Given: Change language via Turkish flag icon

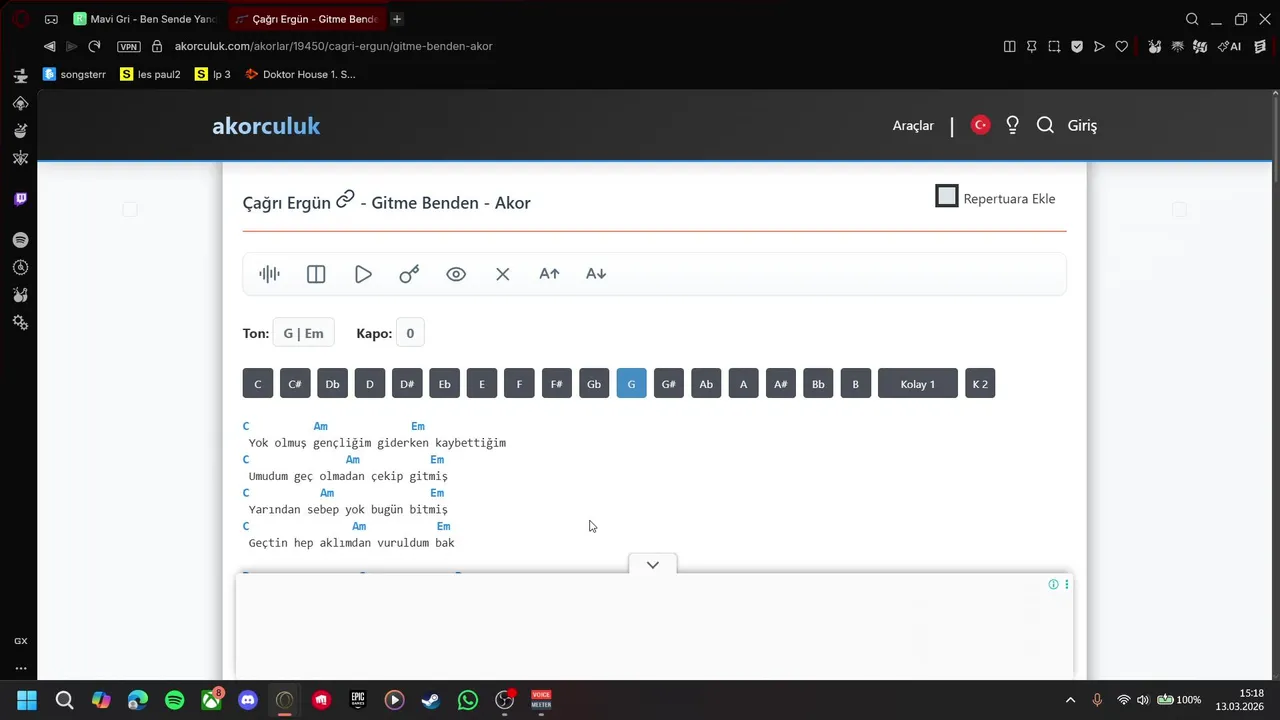Looking at the screenshot, I should pyautogui.click(x=981, y=125).
